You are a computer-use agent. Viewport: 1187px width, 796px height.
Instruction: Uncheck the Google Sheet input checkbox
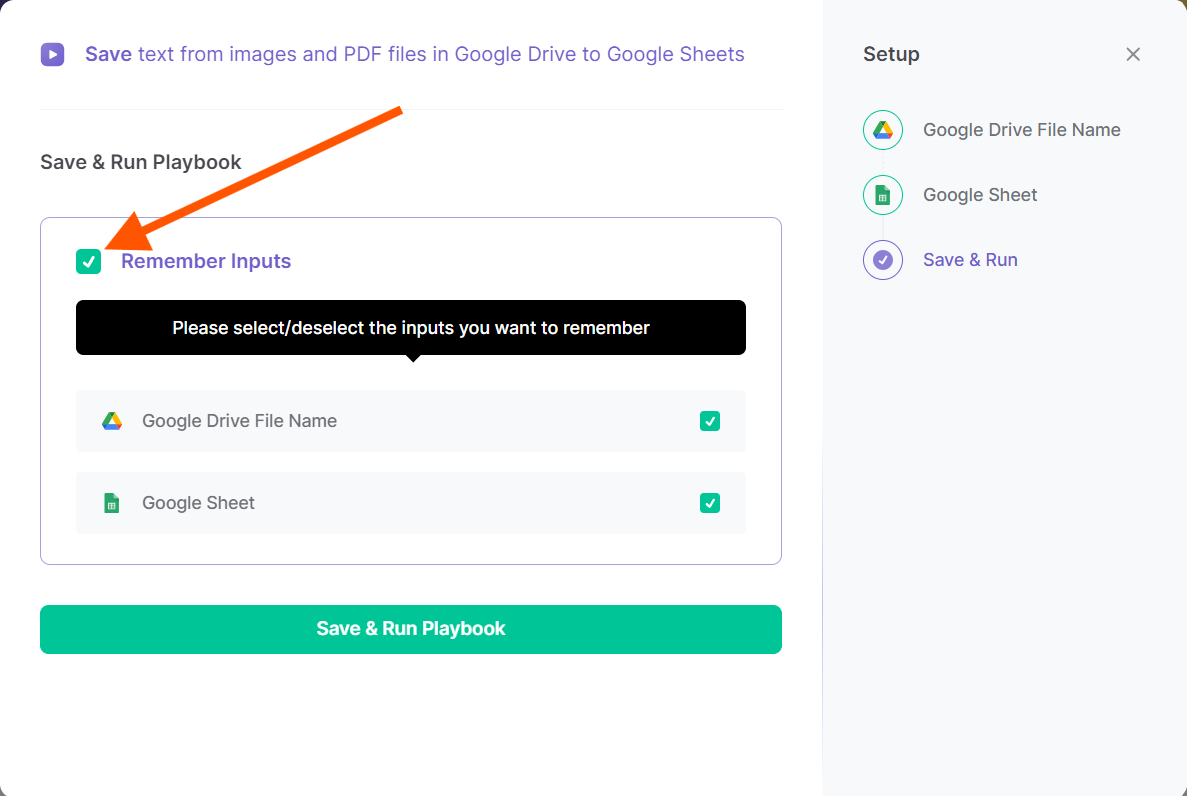click(x=710, y=503)
